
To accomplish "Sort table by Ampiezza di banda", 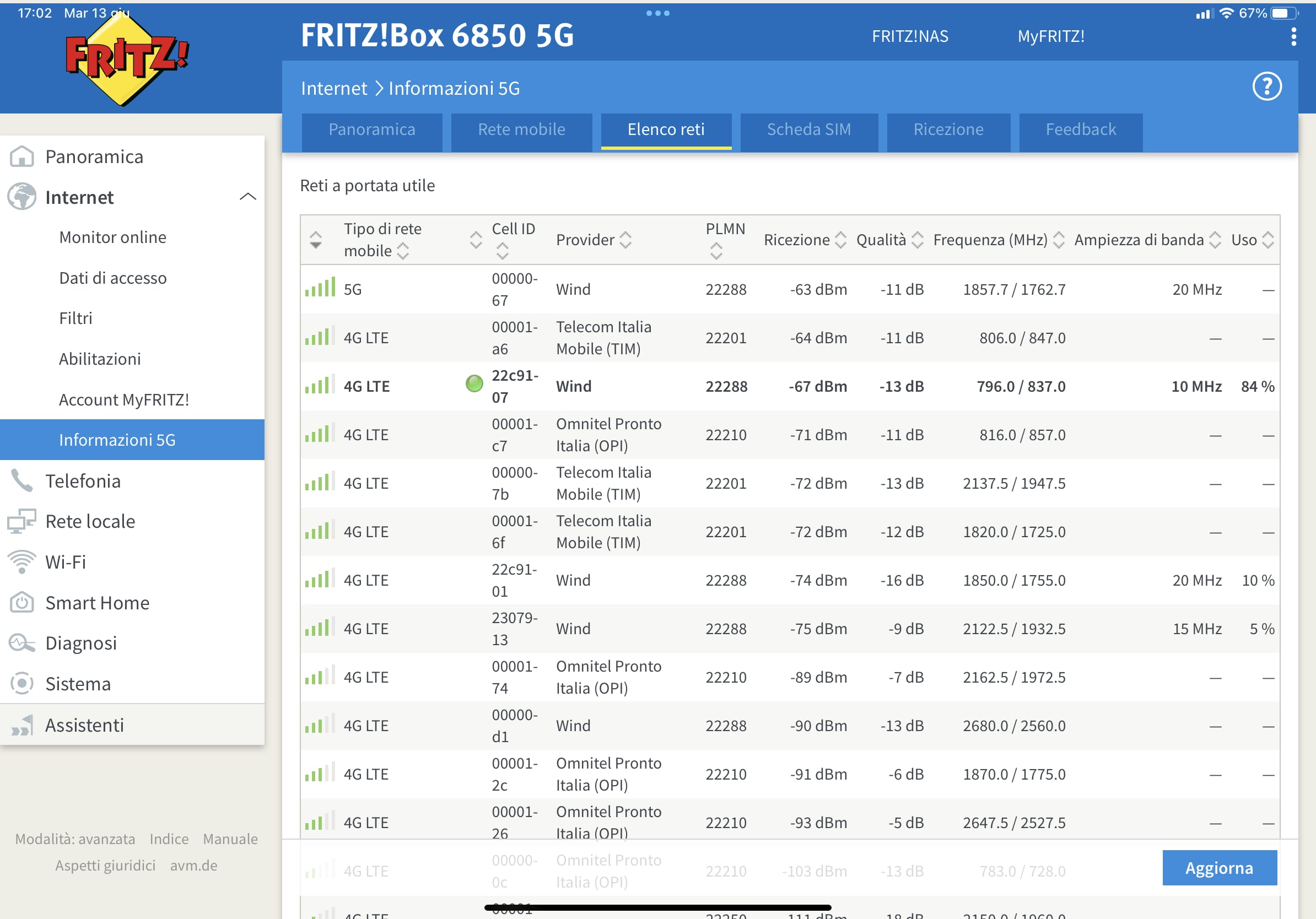I will point(1215,240).
